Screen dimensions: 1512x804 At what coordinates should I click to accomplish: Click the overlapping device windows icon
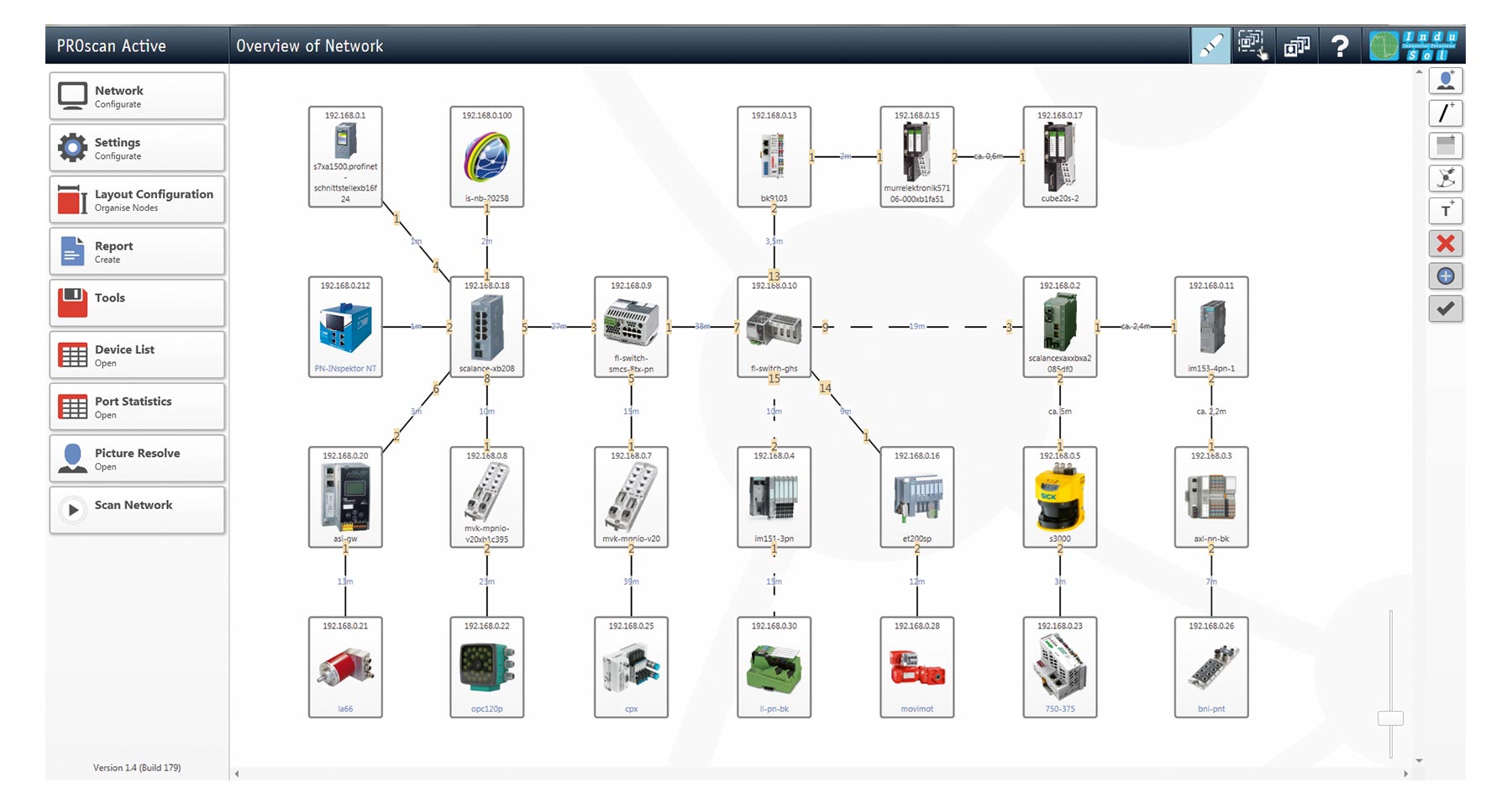1296,46
